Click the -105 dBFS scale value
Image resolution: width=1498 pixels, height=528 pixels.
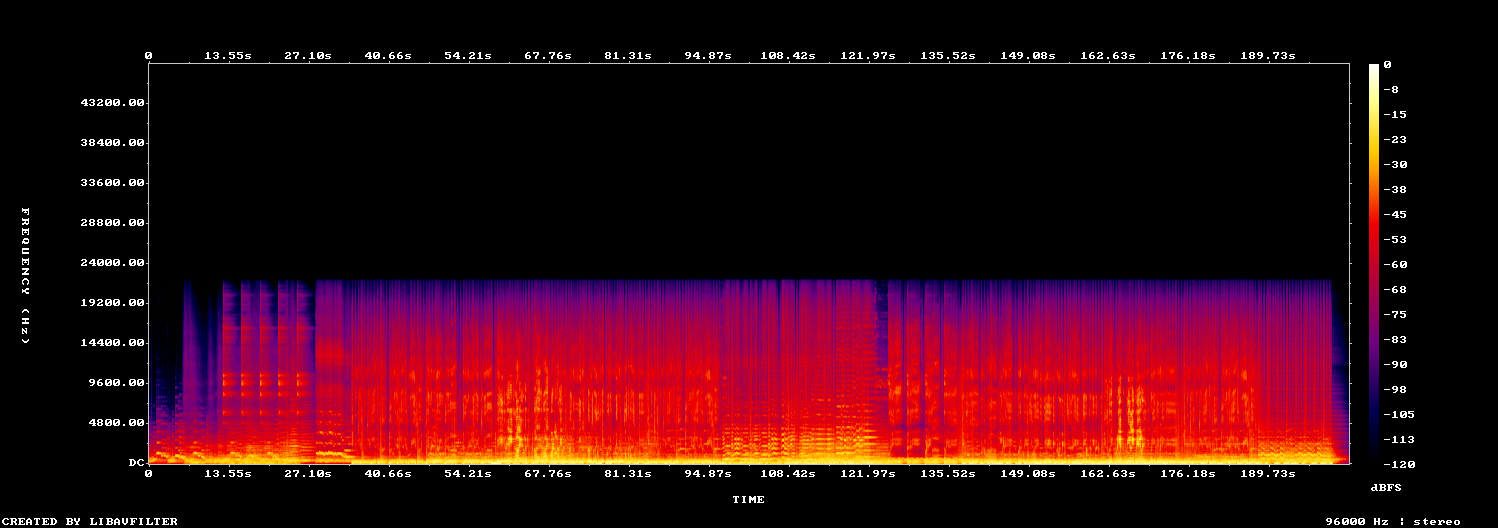tap(1400, 415)
